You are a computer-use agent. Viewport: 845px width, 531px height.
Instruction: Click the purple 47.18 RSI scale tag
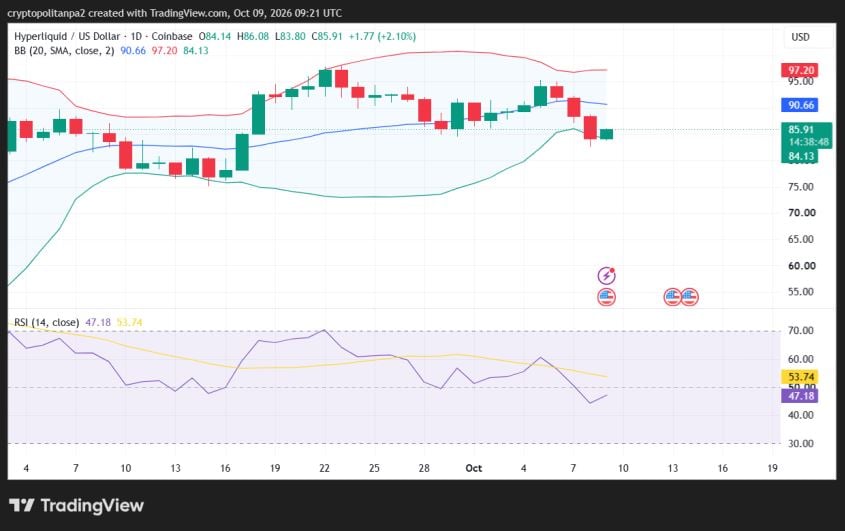pyautogui.click(x=800, y=396)
